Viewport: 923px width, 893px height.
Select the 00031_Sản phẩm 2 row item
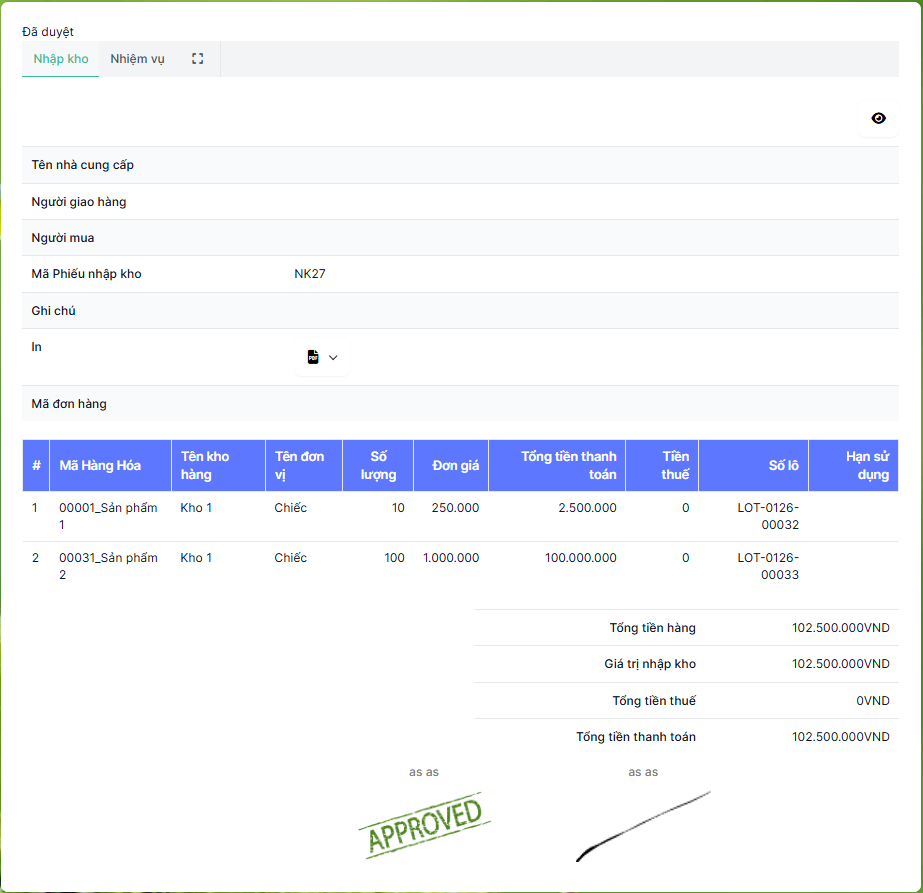coord(108,566)
